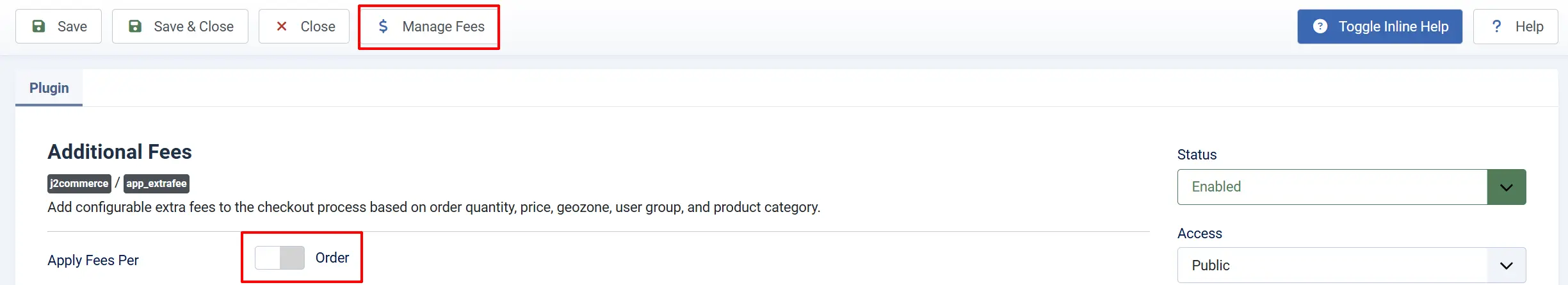The height and width of the screenshot is (285, 1568).
Task: Open the Access dropdown chevron
Action: click(1507, 265)
